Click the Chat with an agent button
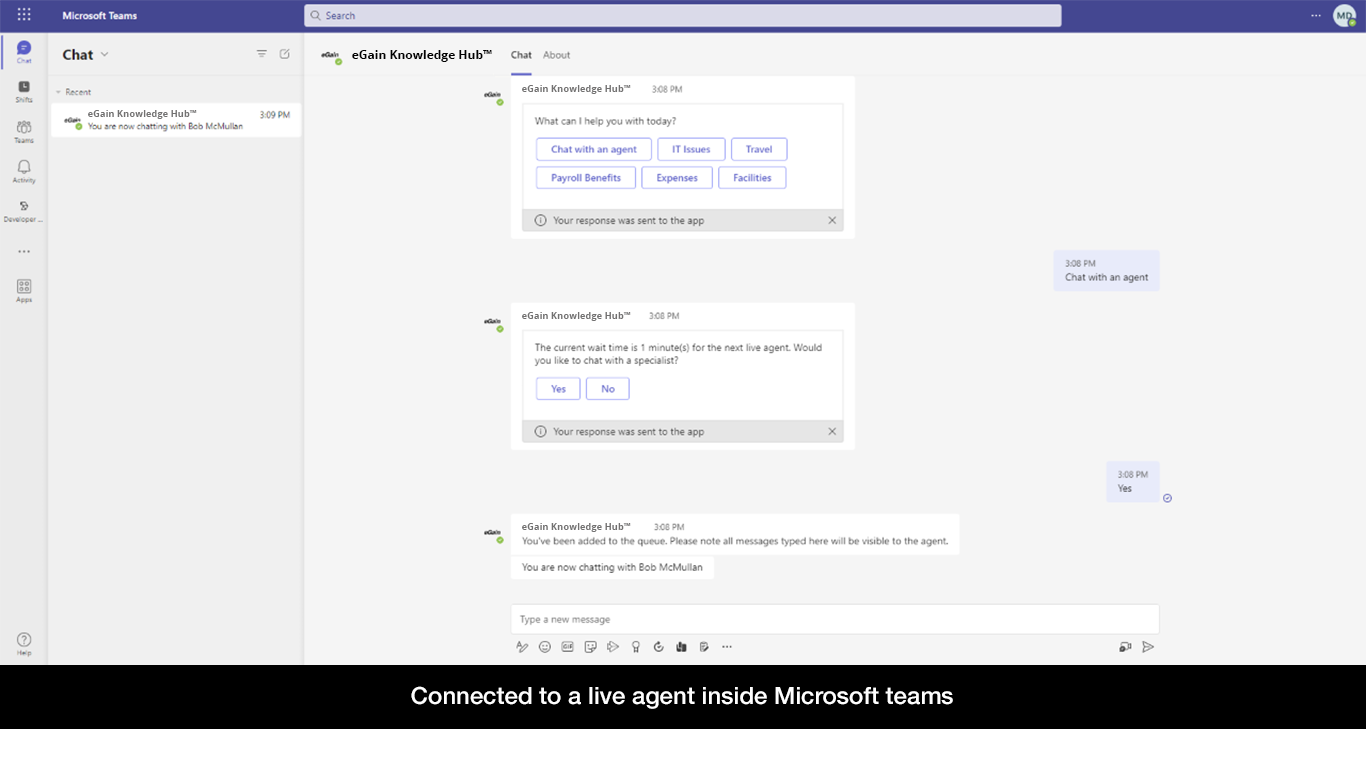Screen dimensions: 1366x768 pyautogui.click(x=594, y=149)
